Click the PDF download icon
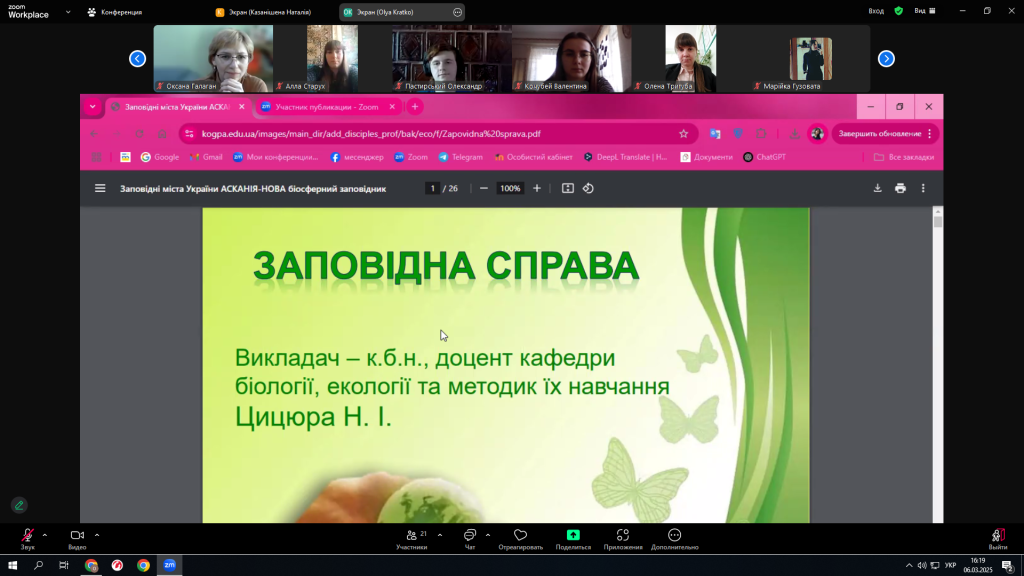 click(x=877, y=188)
